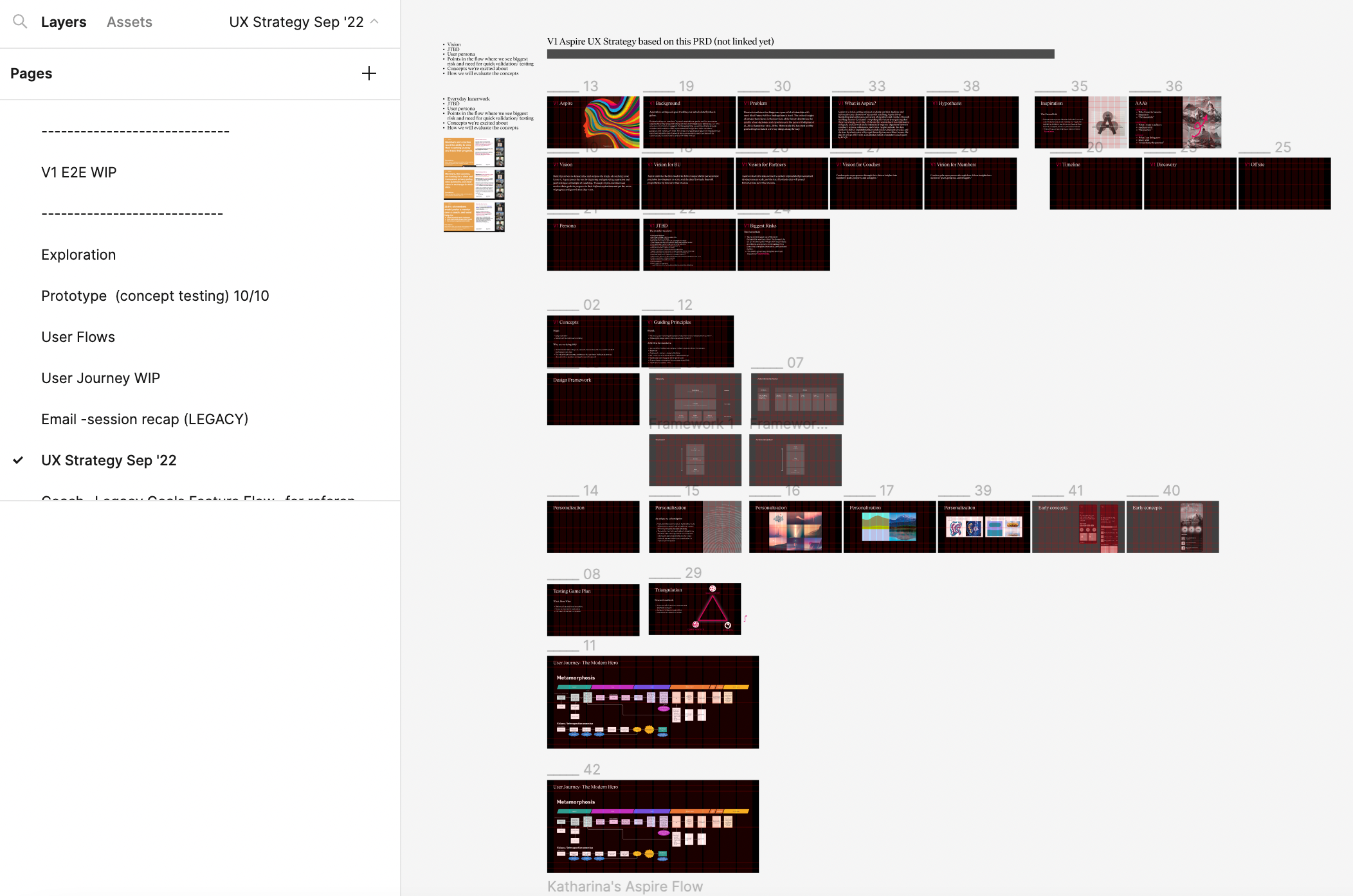Select the colorful Aspire cover frame 13

click(x=593, y=122)
